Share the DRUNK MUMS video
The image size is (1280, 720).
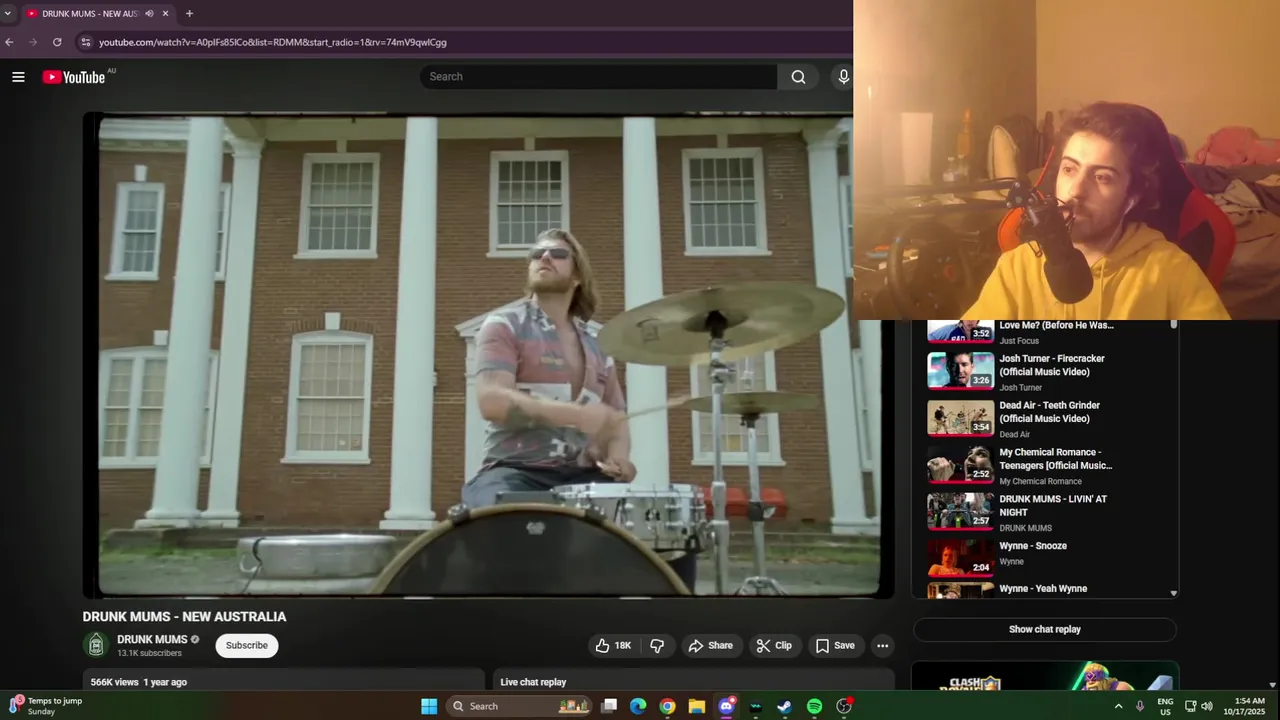point(711,646)
